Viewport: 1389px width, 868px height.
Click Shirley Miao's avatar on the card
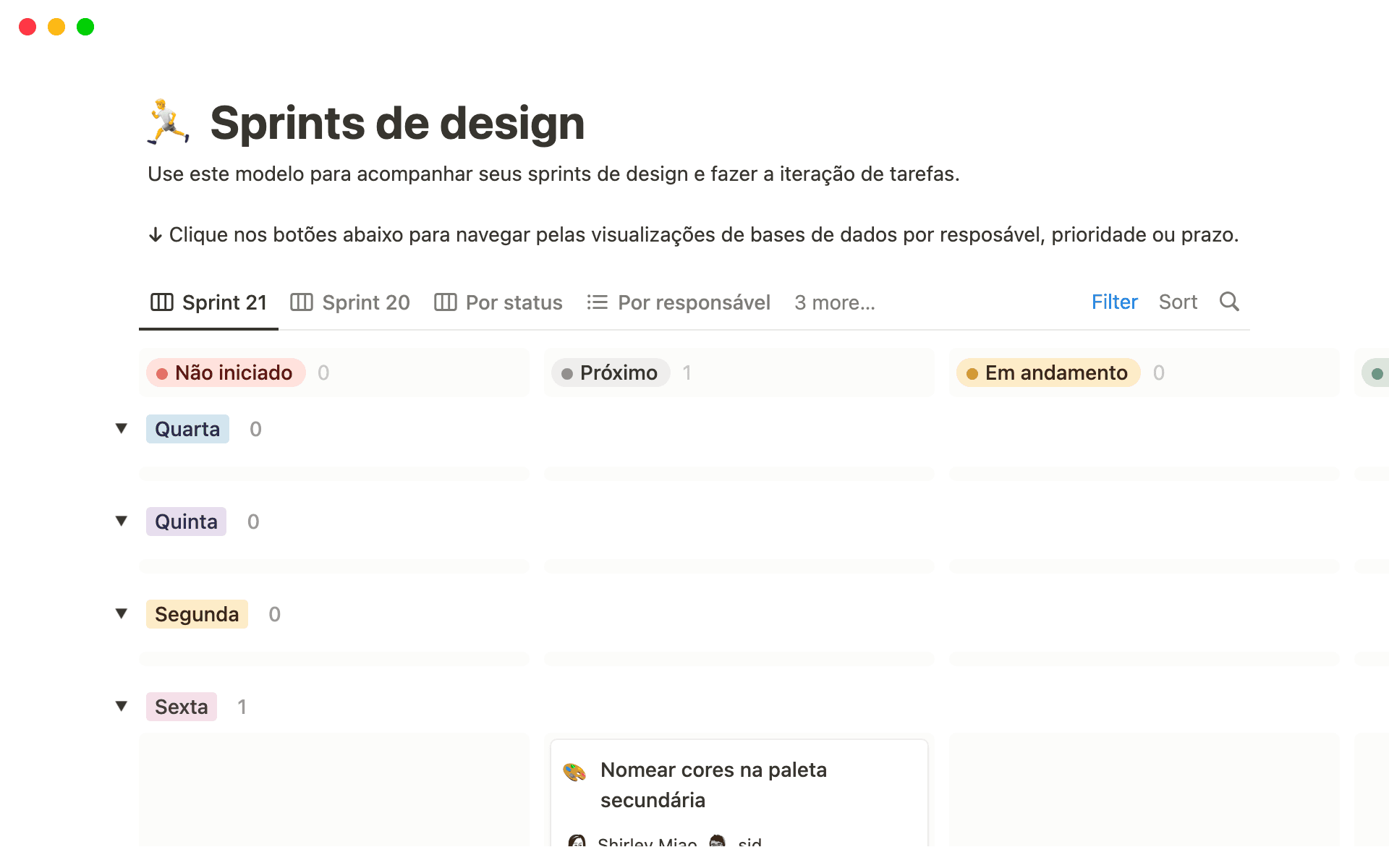click(x=577, y=841)
